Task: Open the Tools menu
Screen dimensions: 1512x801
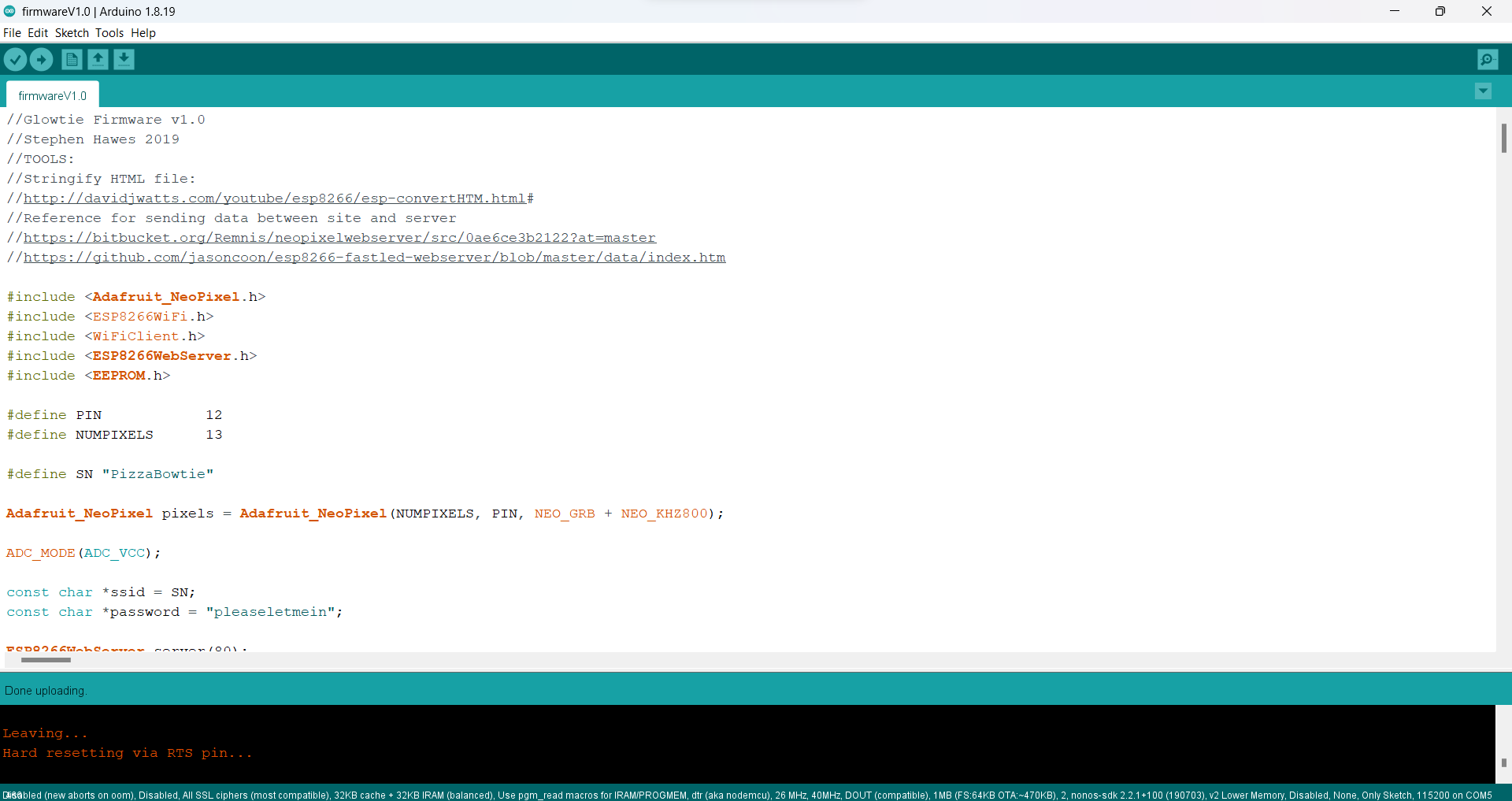Action: pyautogui.click(x=109, y=33)
